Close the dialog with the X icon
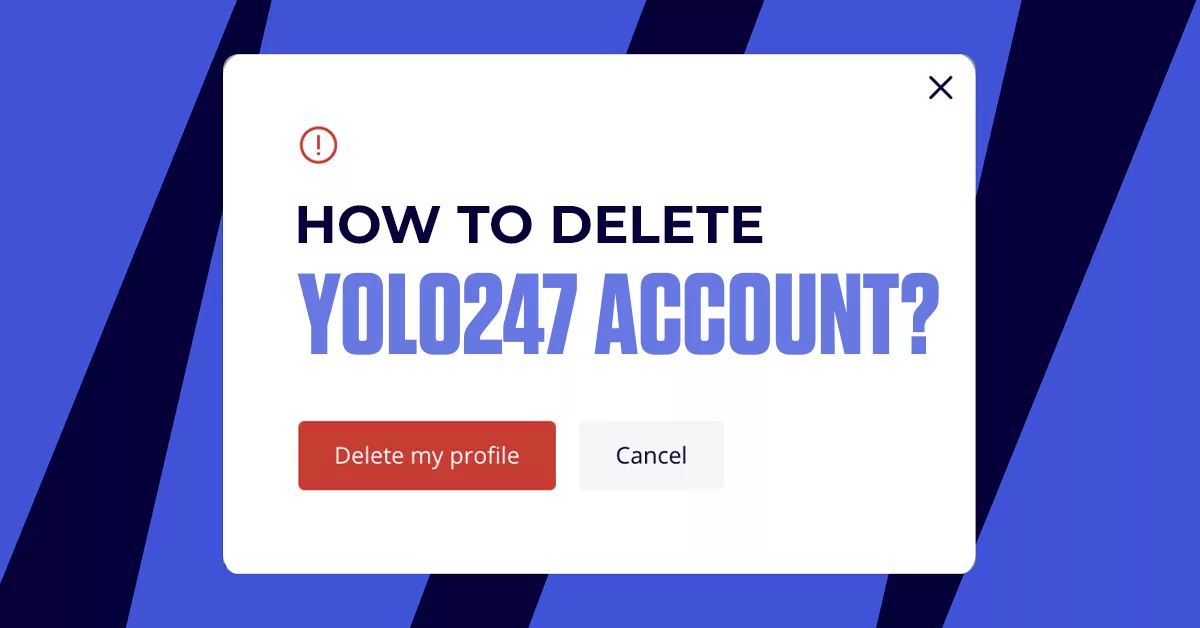The height and width of the screenshot is (628, 1200). pyautogui.click(x=940, y=88)
